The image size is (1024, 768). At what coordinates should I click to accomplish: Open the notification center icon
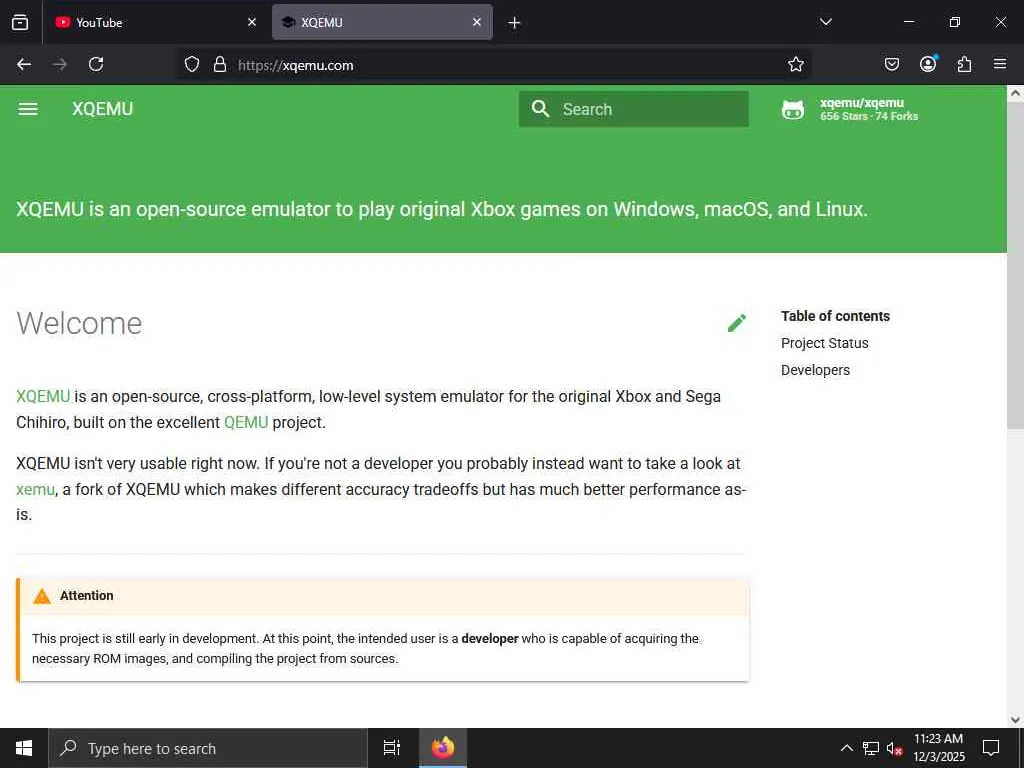(x=991, y=748)
